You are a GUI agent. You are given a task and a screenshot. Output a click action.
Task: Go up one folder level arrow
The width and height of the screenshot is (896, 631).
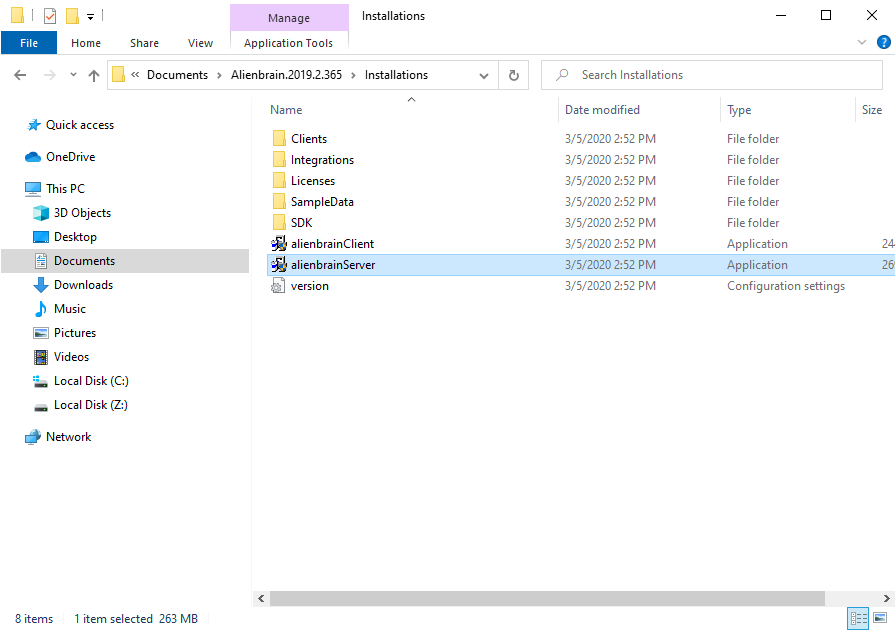(94, 75)
